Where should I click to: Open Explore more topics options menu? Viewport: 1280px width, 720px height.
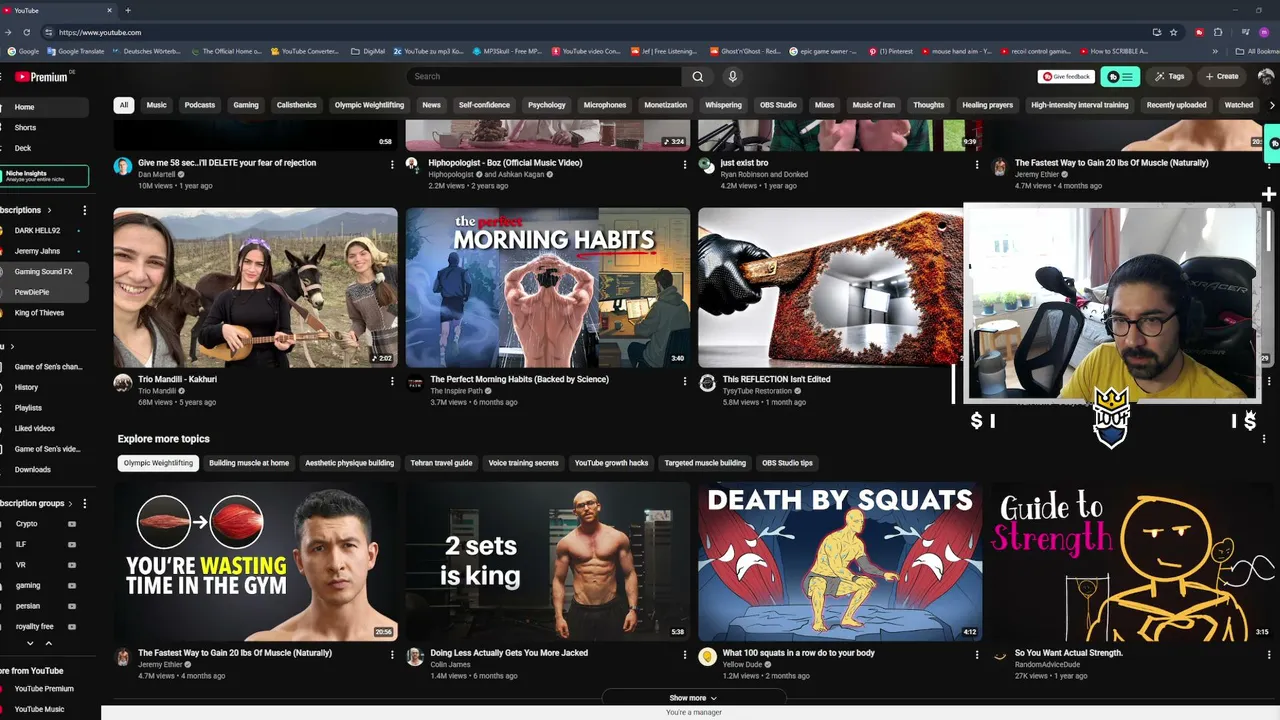point(1264,439)
